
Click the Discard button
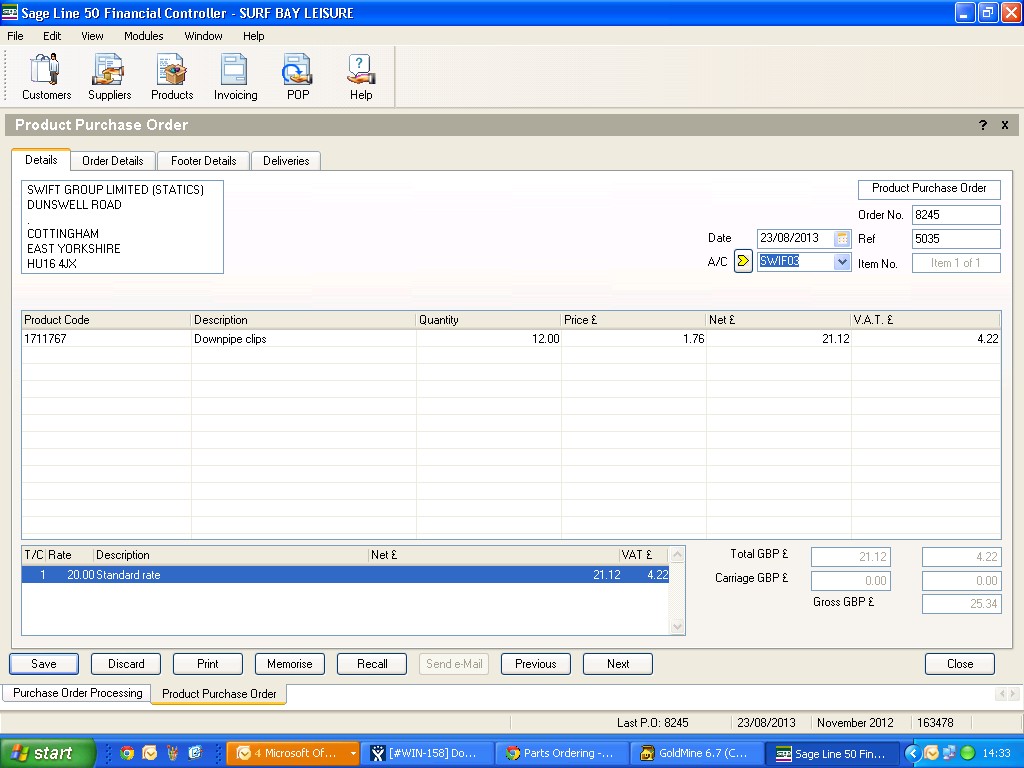(x=126, y=664)
